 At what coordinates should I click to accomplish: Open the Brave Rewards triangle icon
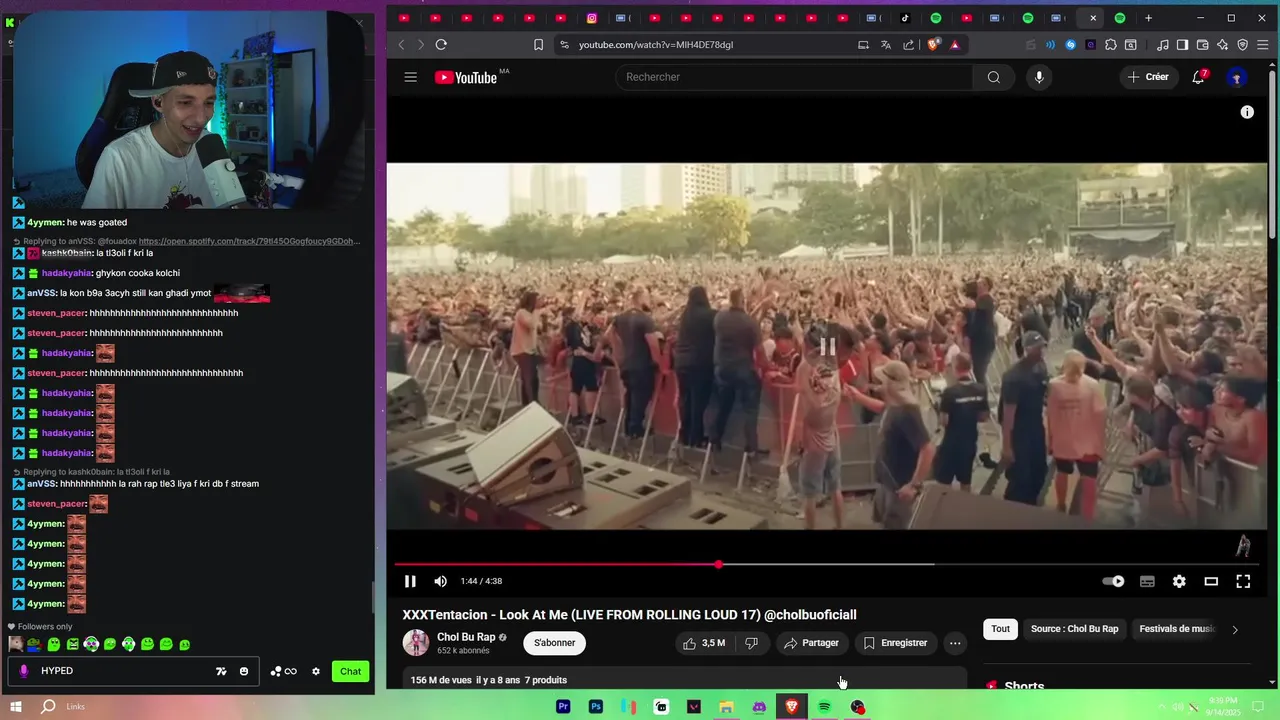955,45
